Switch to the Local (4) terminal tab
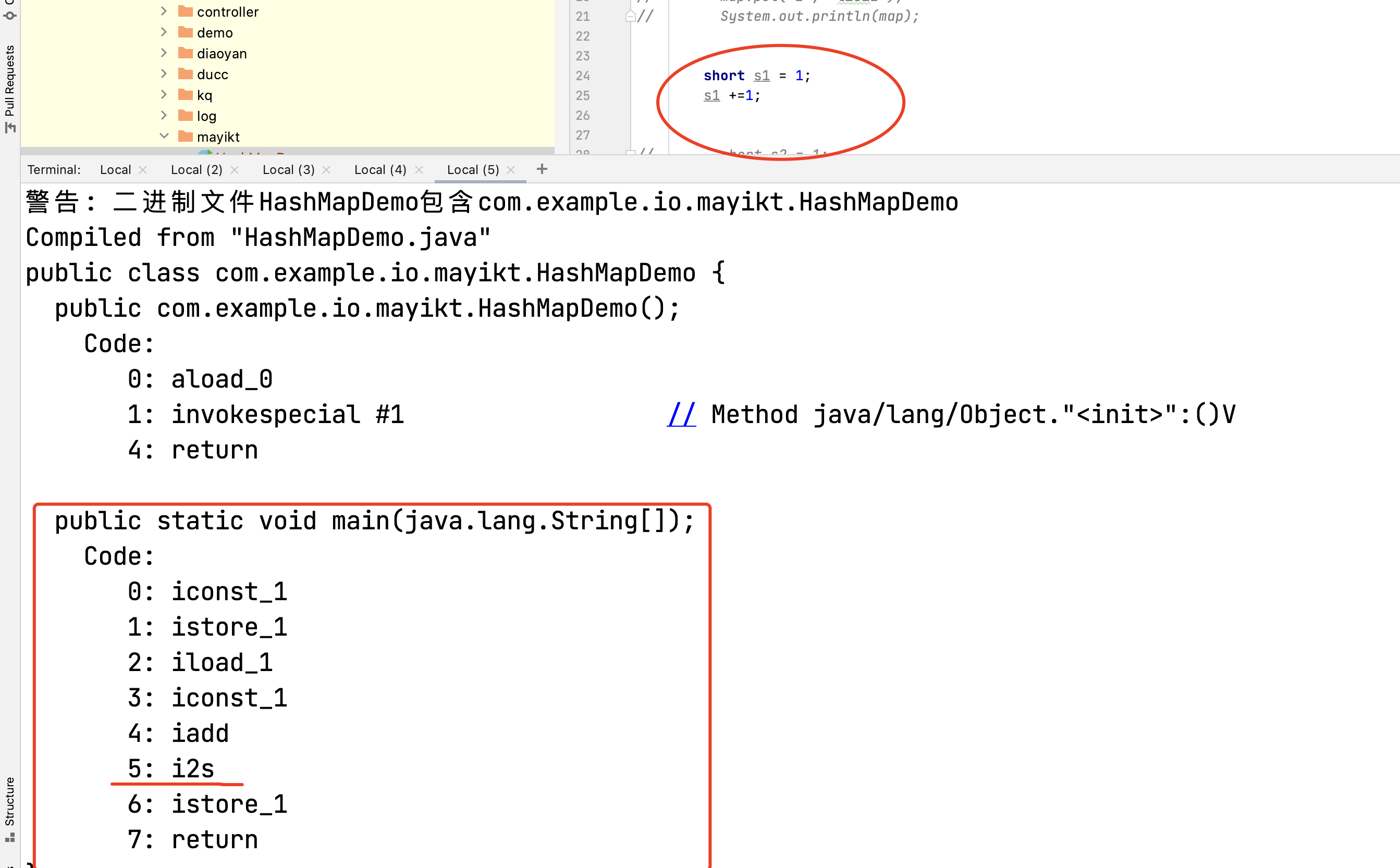 point(380,170)
